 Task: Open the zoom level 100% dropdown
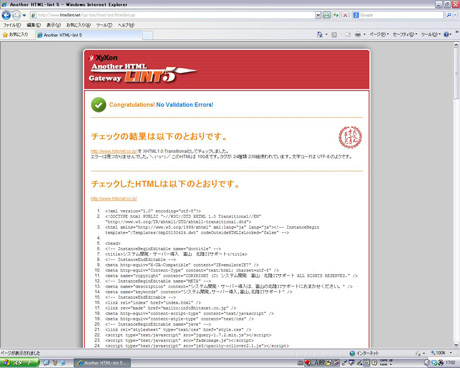coord(442,353)
